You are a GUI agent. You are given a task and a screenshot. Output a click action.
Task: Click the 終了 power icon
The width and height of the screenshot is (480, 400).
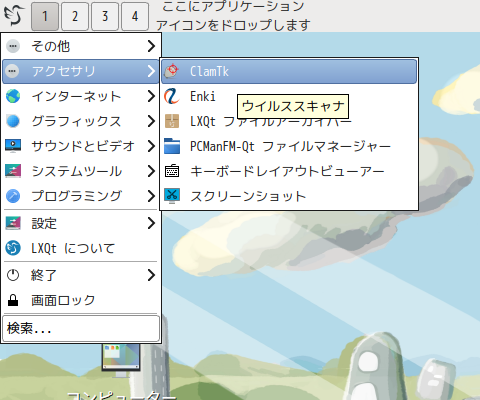click(x=13, y=275)
